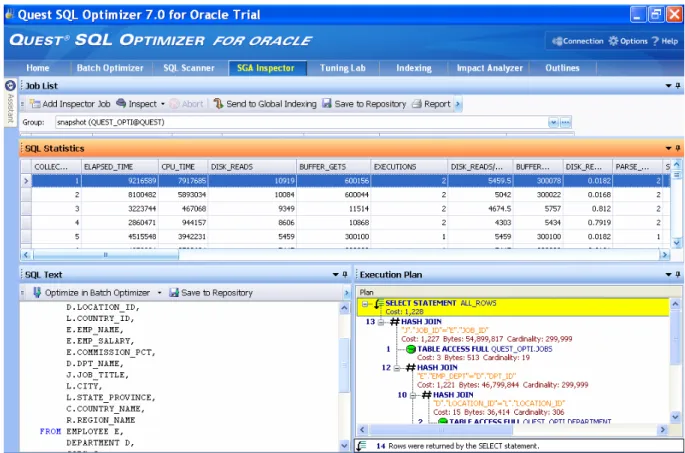Select statistics row with elapsed time 8100482
The width and height of the screenshot is (685, 453).
(x=348, y=195)
